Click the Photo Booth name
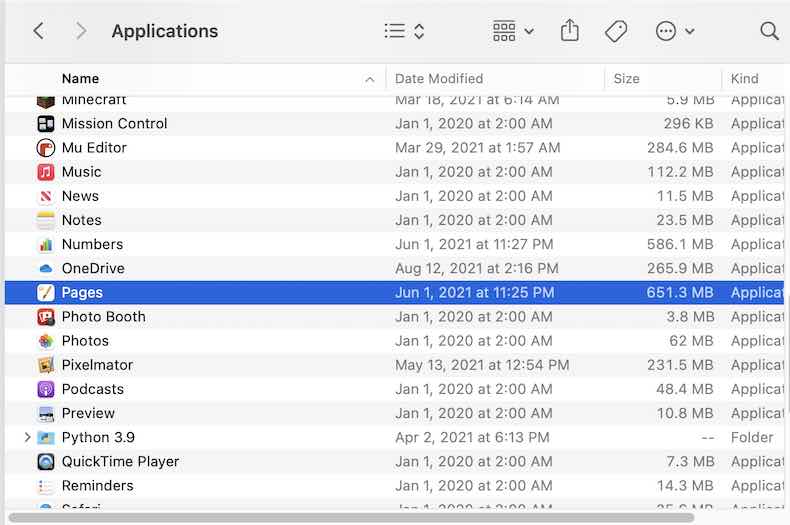 103,317
